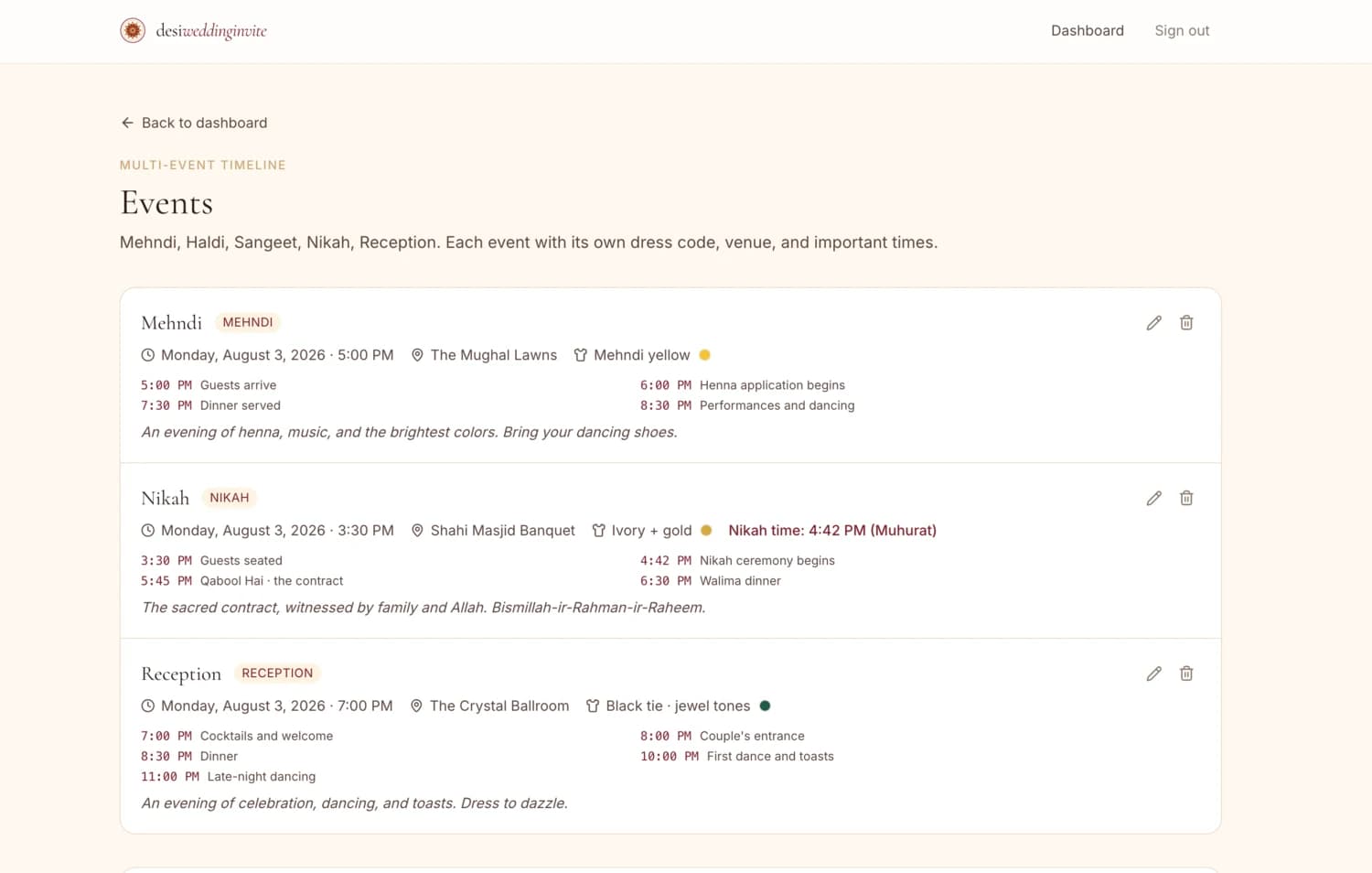Viewport: 1372px width, 873px height.
Task: Click 'Monday, August 3, 2026 · 3:30 PM' text
Action: point(277,531)
